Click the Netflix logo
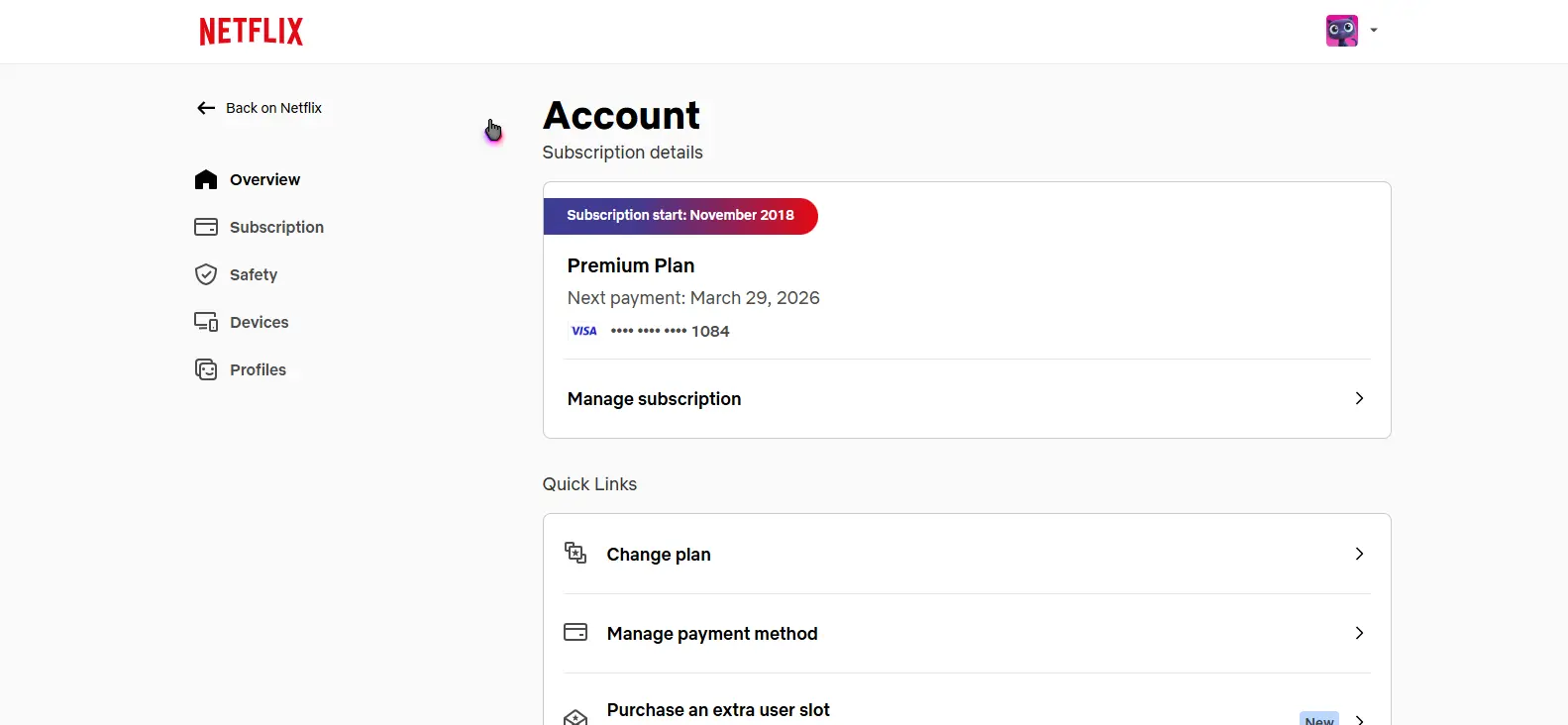Viewport: 1568px width, 725px height. click(x=252, y=32)
